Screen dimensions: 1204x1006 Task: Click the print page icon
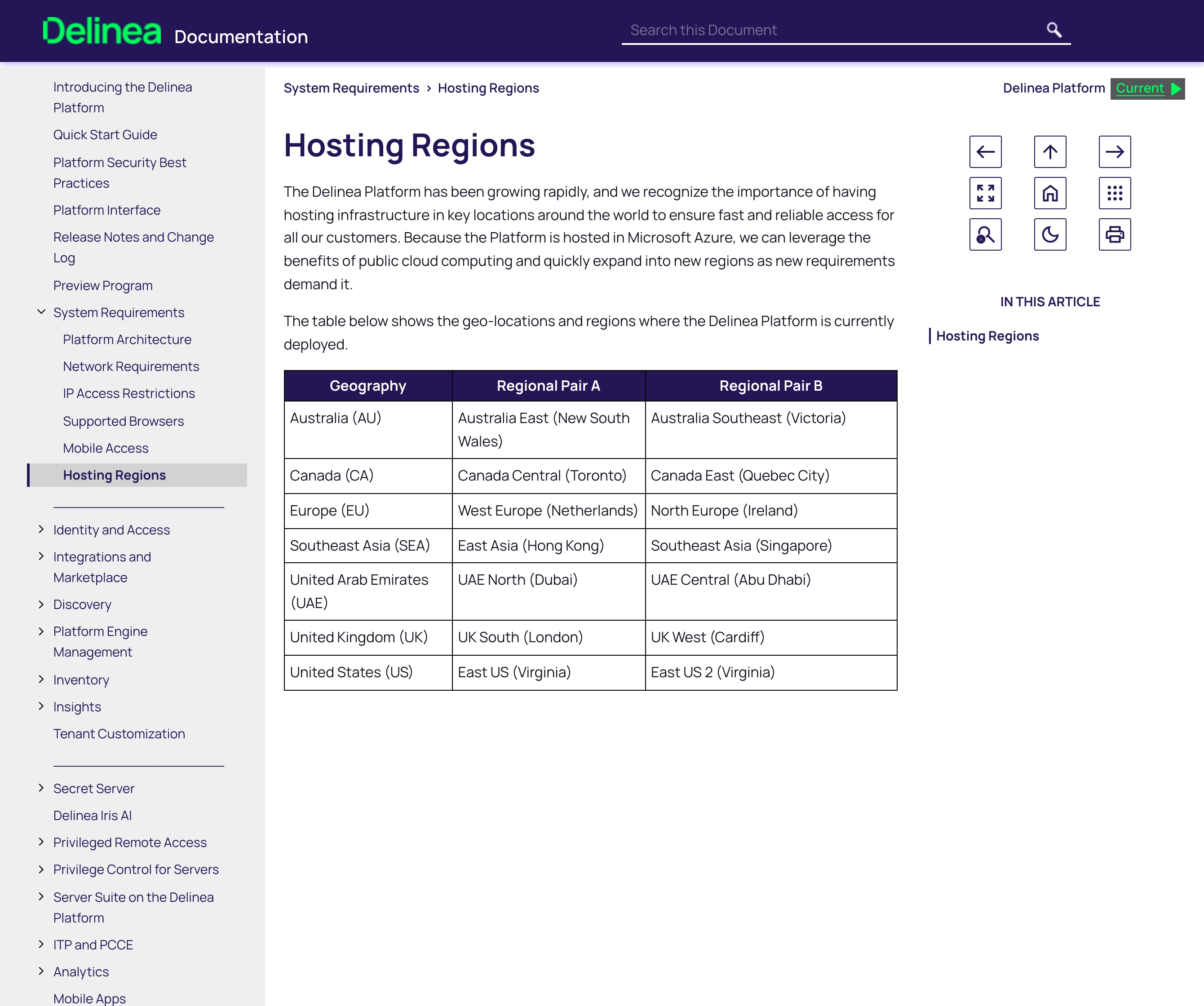(x=1115, y=234)
